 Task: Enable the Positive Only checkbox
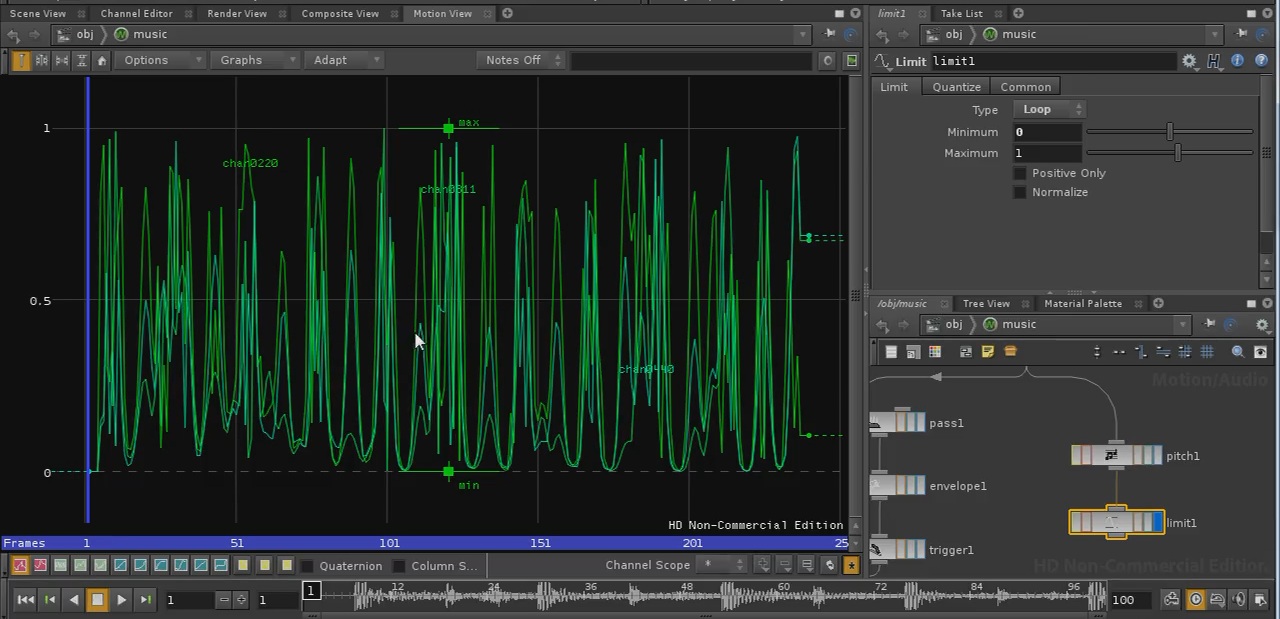[1020, 173]
